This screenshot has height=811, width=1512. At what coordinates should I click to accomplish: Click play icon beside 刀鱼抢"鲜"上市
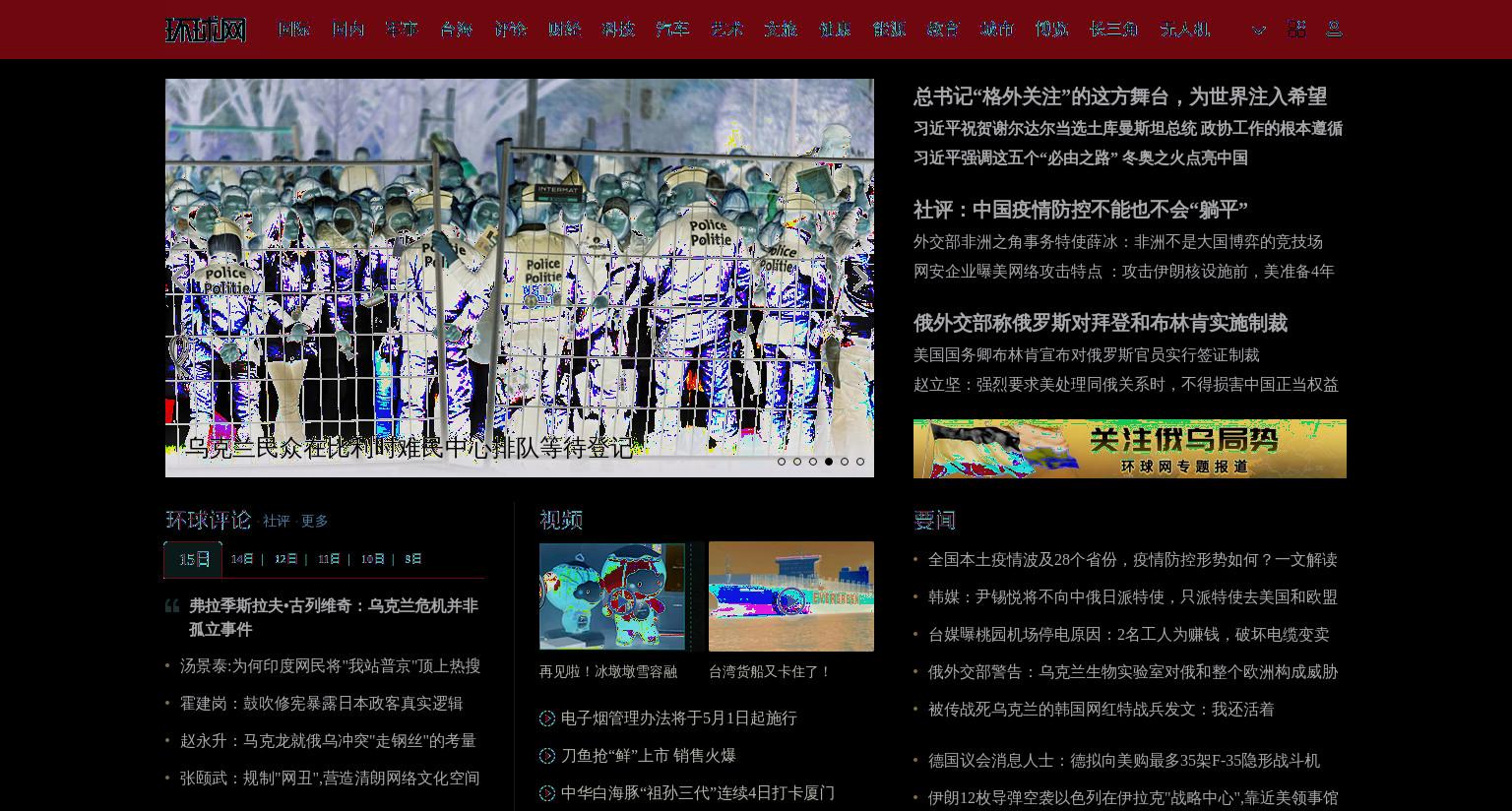pos(547,756)
